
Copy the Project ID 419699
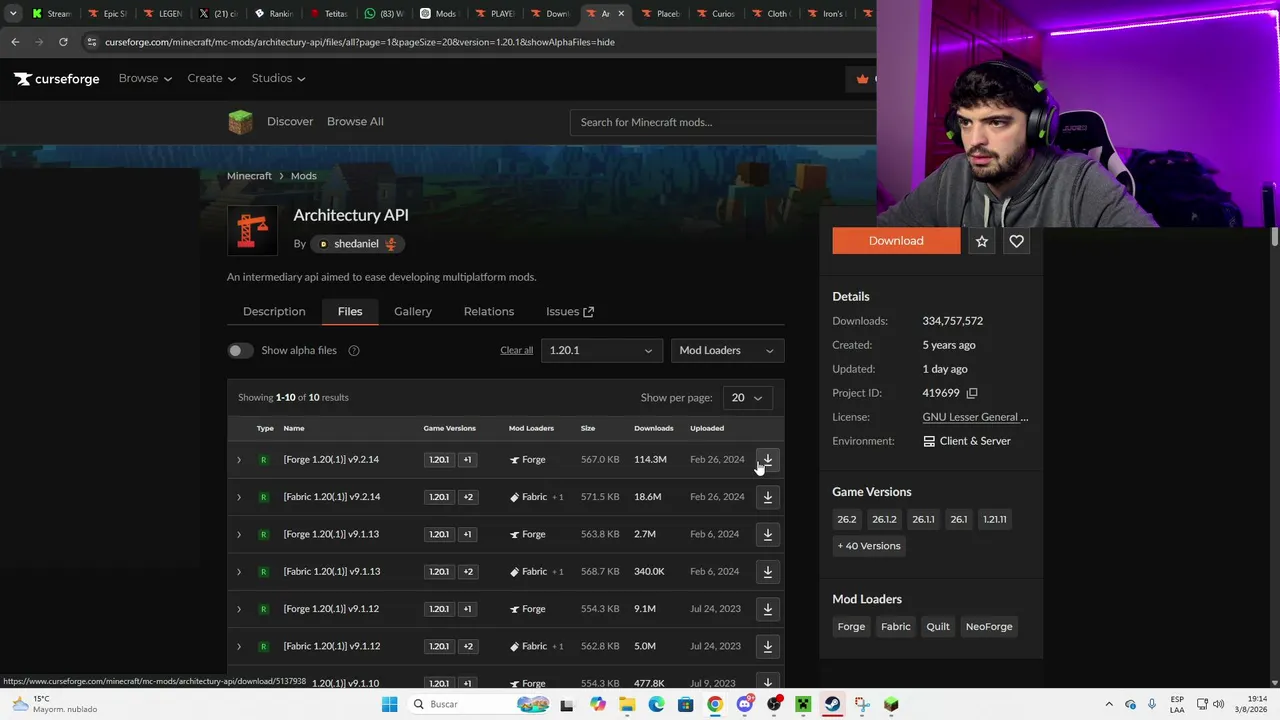click(972, 393)
